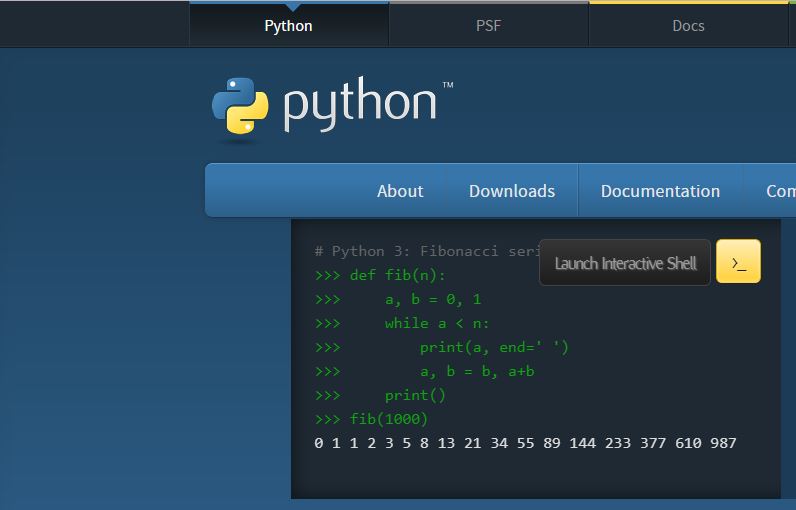Click the '# Python 3: Fibonacci' comment line
The image size is (796, 510).
[426, 251]
